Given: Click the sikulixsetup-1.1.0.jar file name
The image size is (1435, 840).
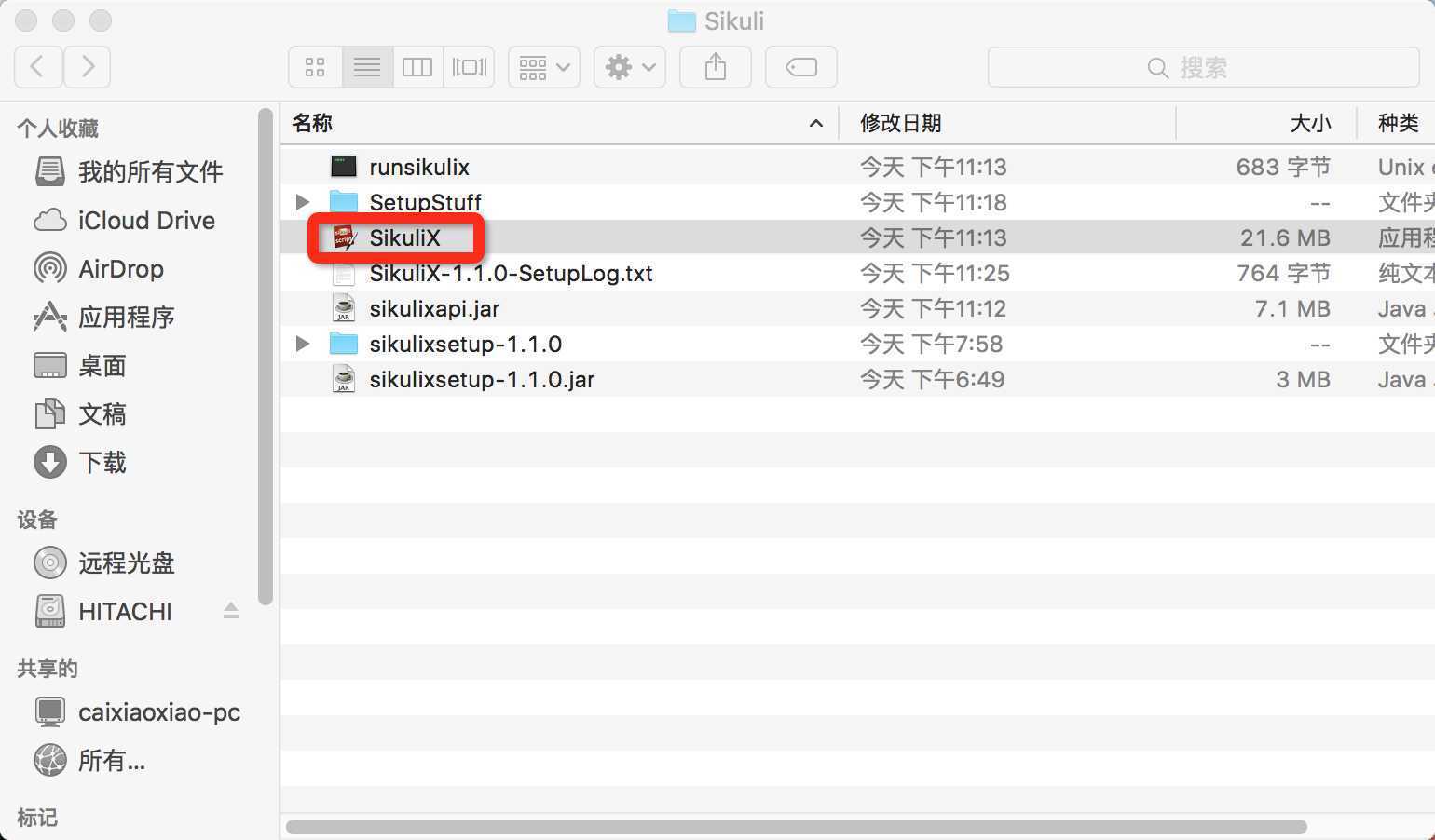Looking at the screenshot, I should pos(482,379).
